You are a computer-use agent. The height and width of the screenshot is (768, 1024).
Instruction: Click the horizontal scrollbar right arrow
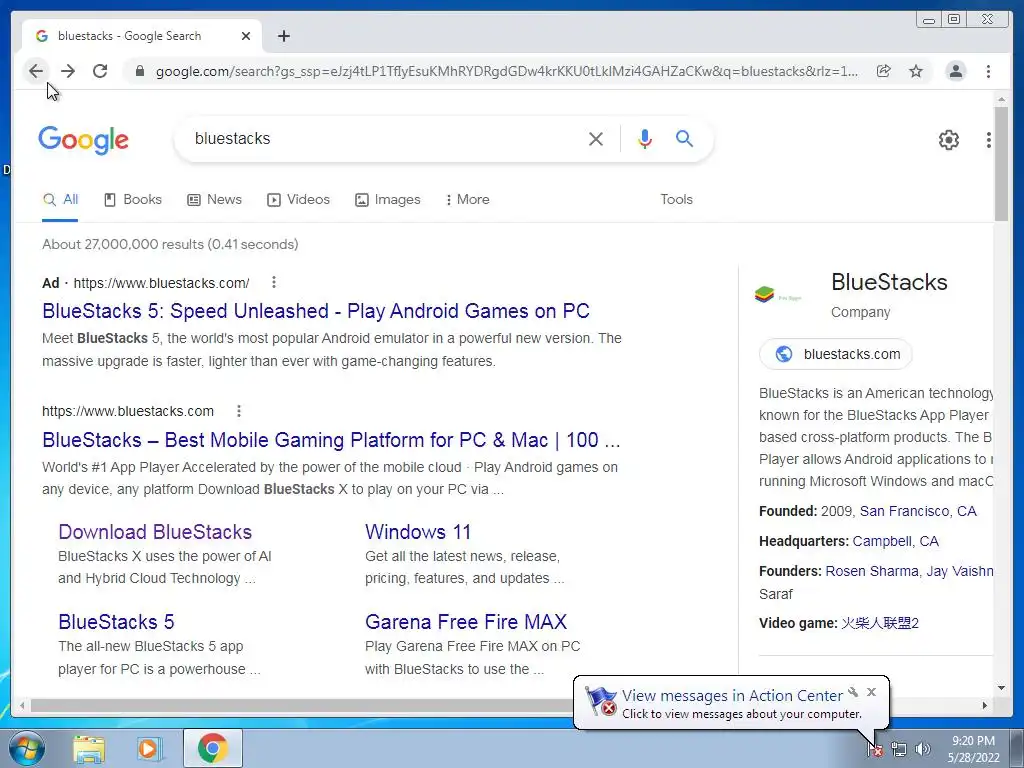(985, 705)
